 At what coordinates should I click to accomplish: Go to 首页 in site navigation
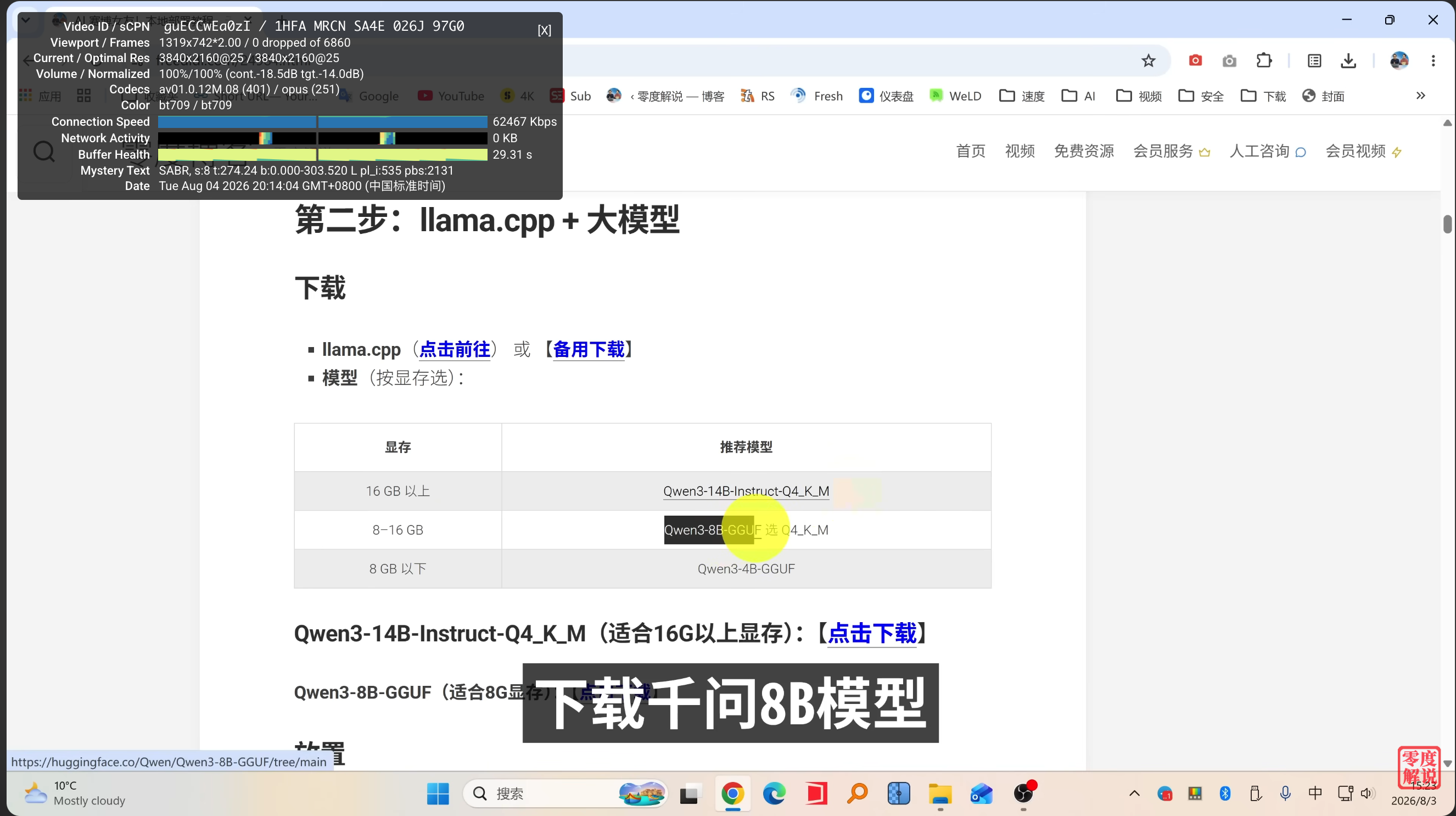(x=971, y=152)
